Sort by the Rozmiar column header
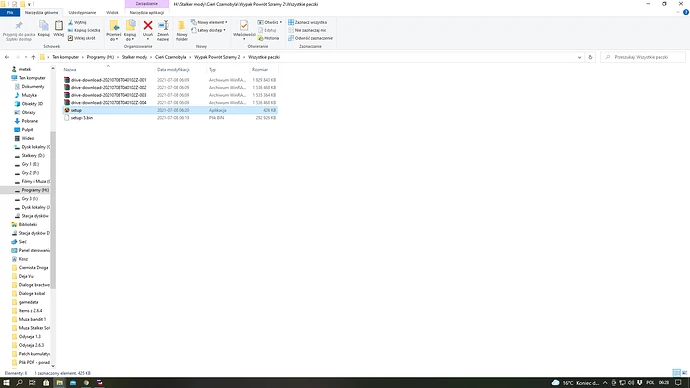 tap(264, 70)
